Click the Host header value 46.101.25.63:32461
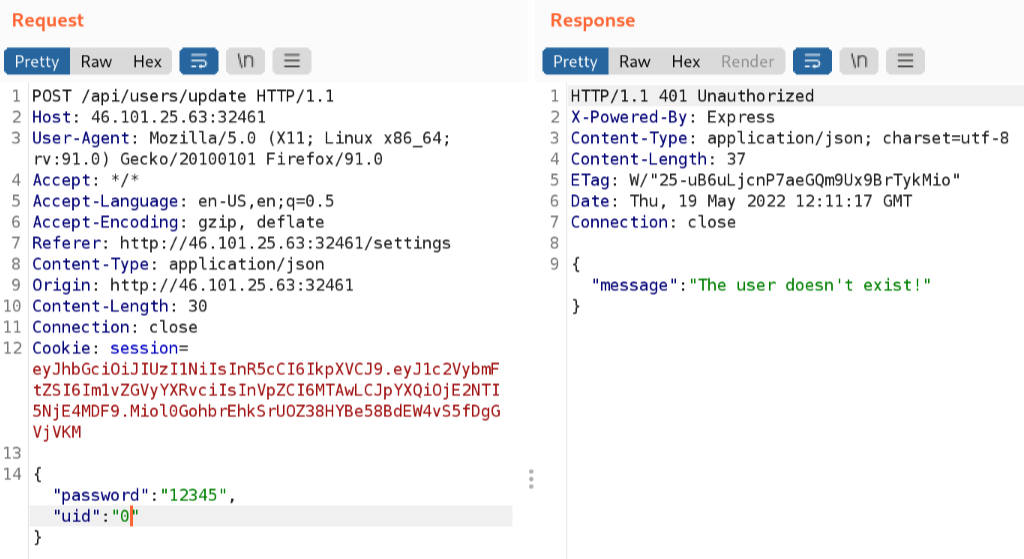This screenshot has width=1024, height=559. (178, 117)
